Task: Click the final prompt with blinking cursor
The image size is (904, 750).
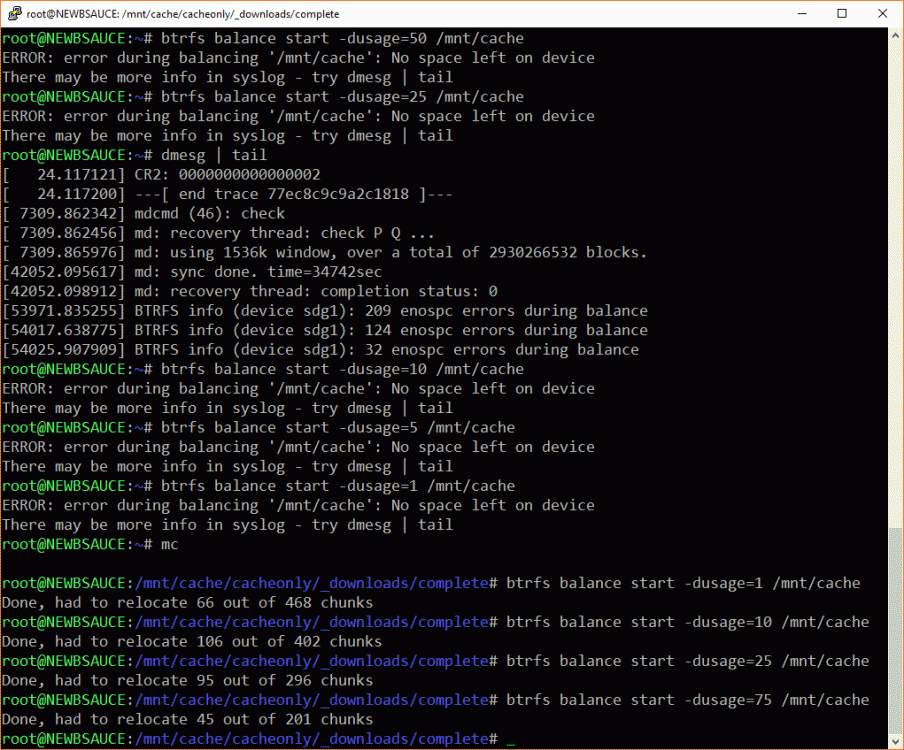Action: 258,739
